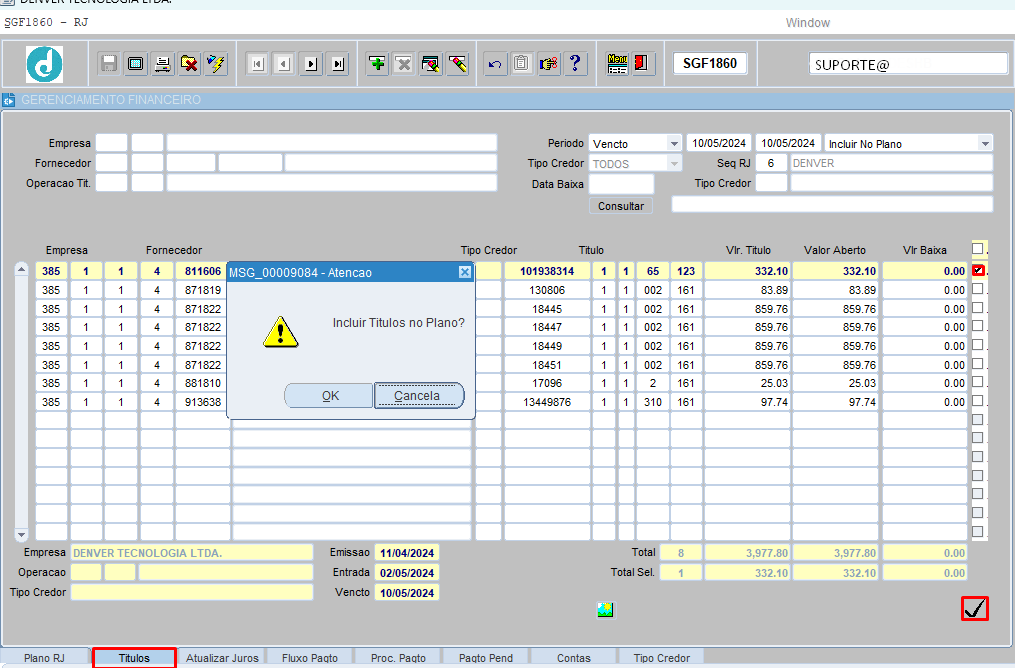Viewport: 1015px width, 668px height.
Task: Click the exit door toolbar icon
Action: coord(642,64)
